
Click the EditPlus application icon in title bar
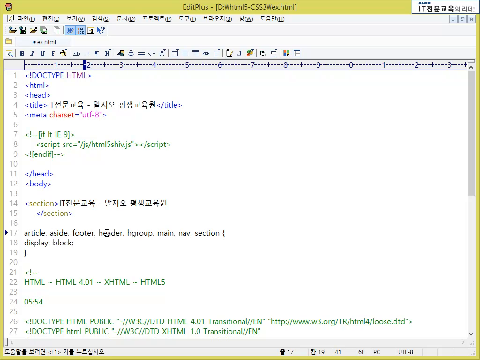pos(9,6)
